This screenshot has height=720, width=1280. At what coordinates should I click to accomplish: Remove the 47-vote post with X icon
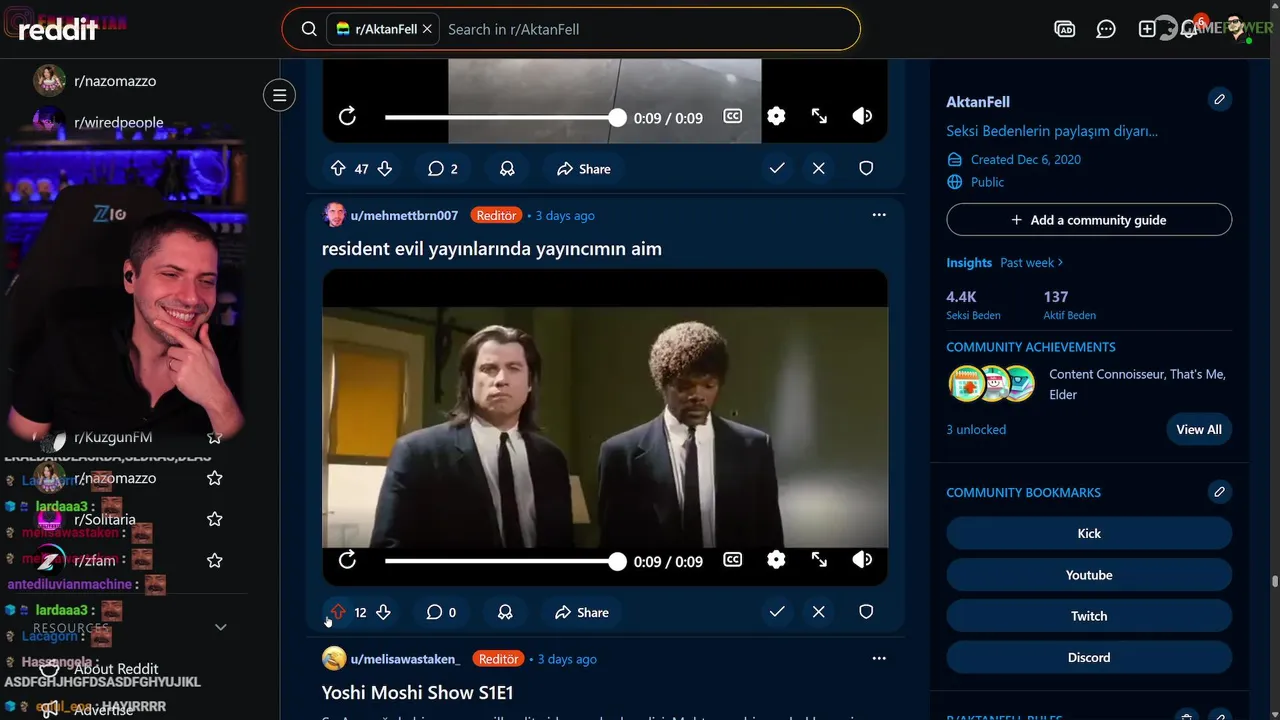point(819,168)
